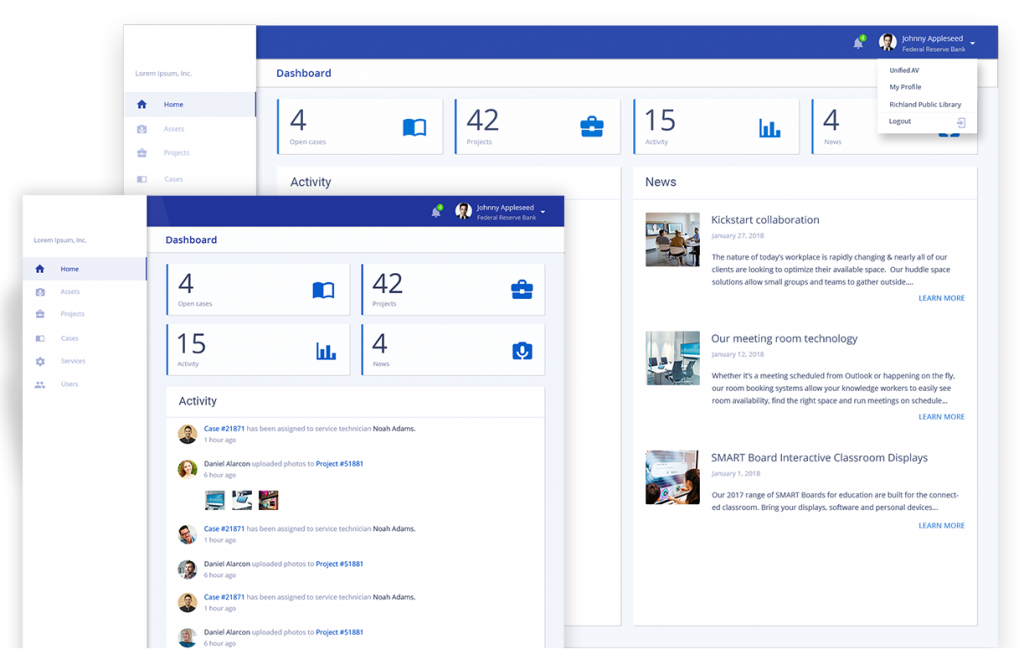Open Cases using the book icon
Screen dimensions: 1024x649
39,338
